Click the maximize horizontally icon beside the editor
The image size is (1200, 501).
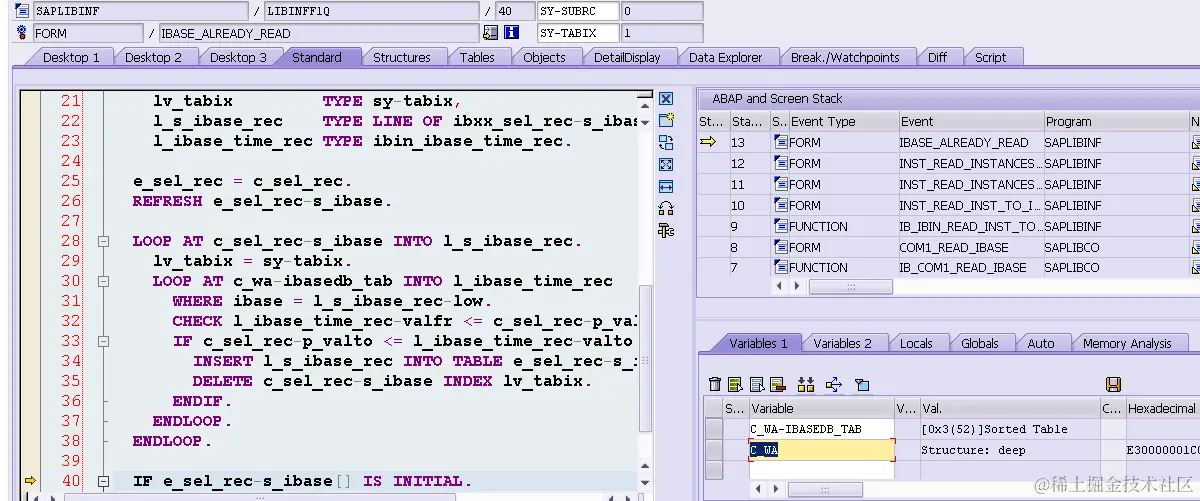(x=667, y=186)
